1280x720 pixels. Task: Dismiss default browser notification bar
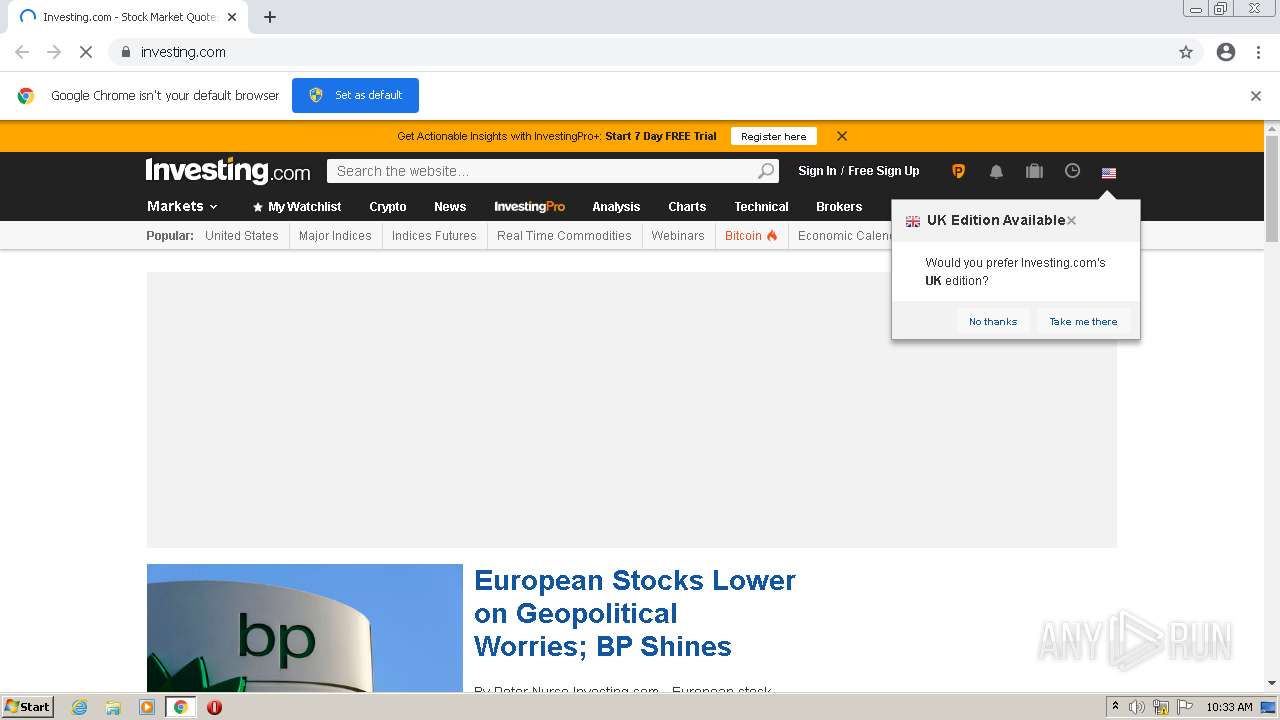[1256, 96]
